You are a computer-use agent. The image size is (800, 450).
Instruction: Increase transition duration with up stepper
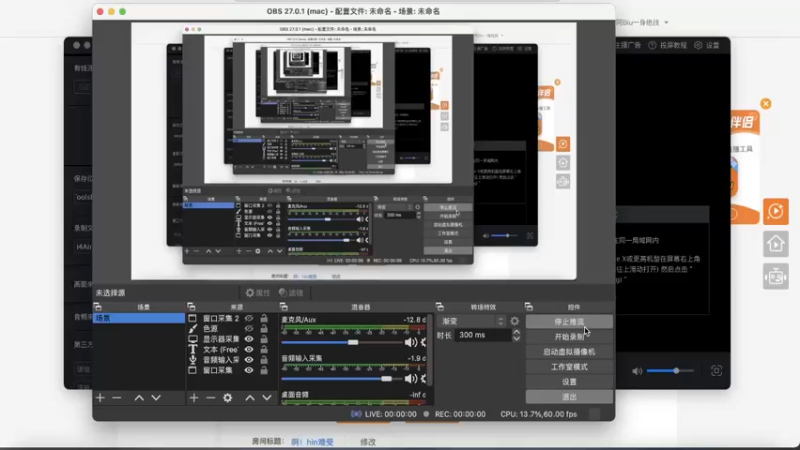point(516,332)
